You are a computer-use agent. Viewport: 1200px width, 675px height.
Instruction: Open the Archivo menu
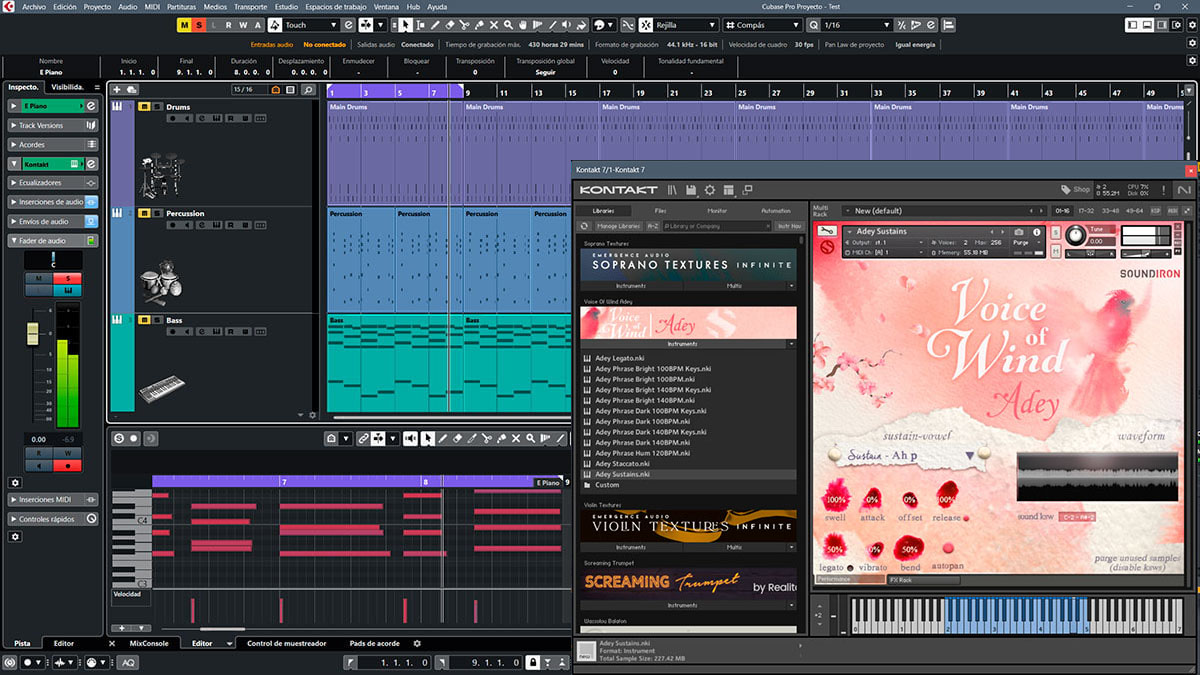click(x=33, y=6)
